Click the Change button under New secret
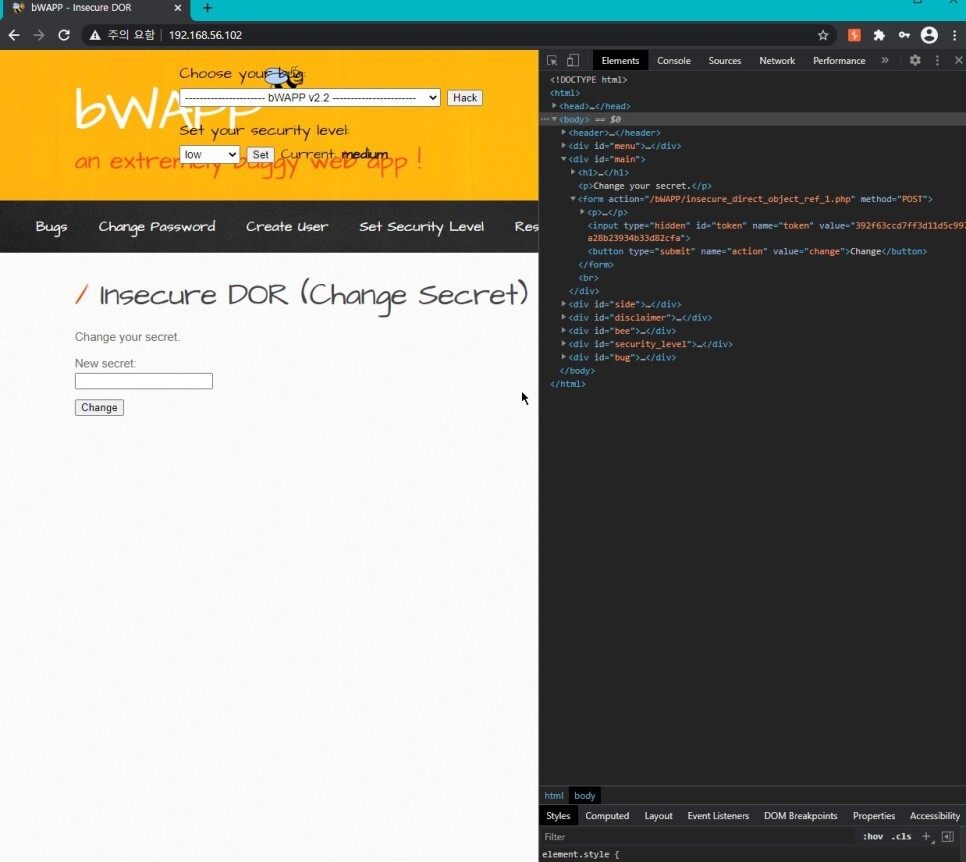This screenshot has height=862, width=966. click(x=99, y=407)
